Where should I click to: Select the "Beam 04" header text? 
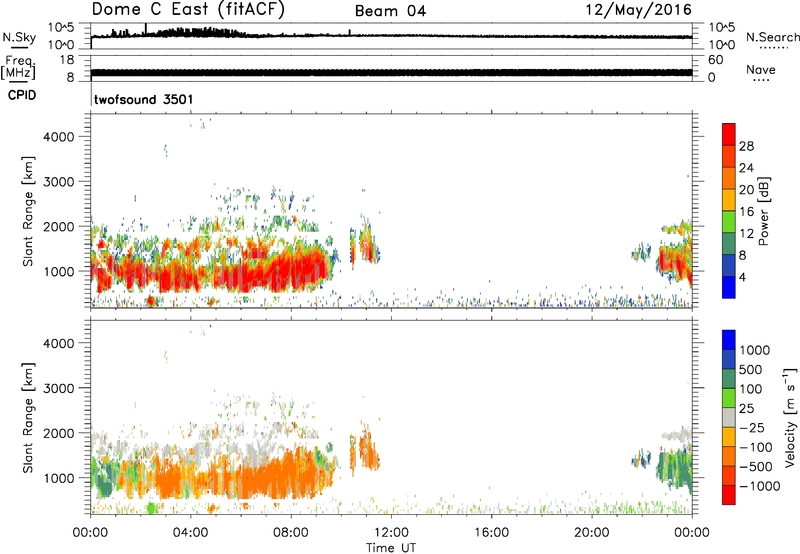tap(390, 11)
